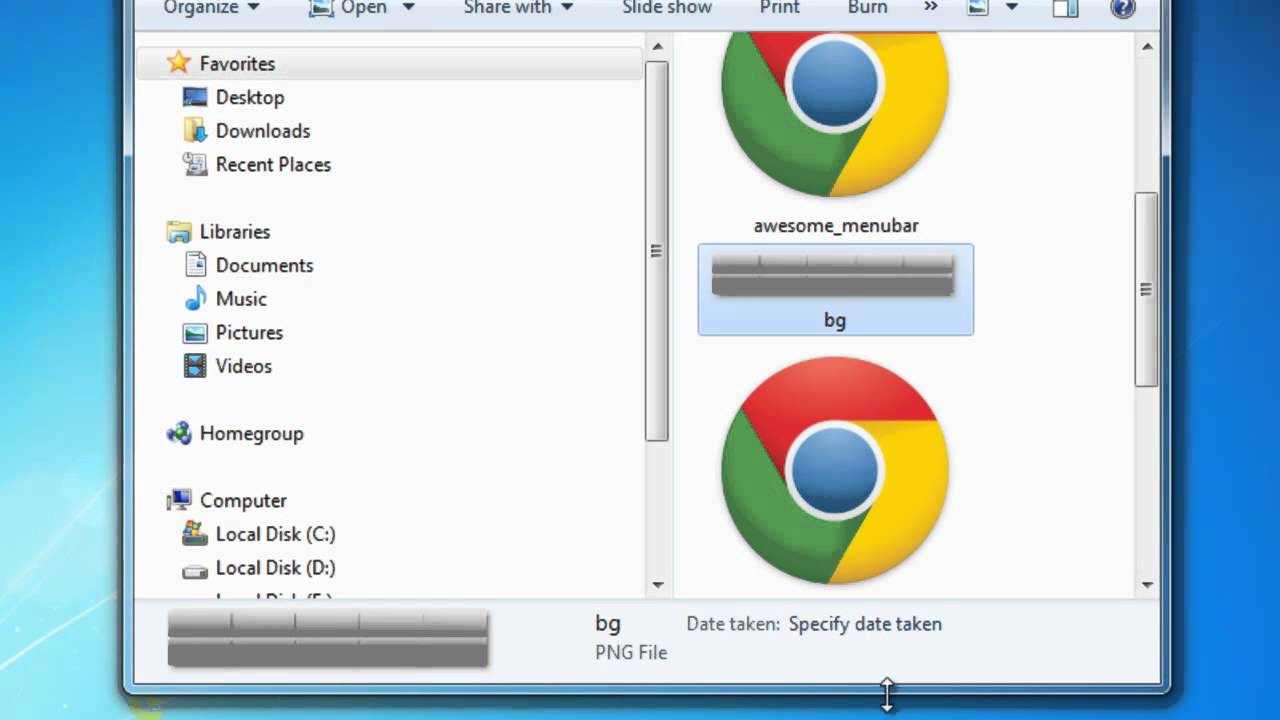This screenshot has height=720, width=1280.
Task: Click the Local Disk (D:) drive icon
Action: (x=195, y=570)
